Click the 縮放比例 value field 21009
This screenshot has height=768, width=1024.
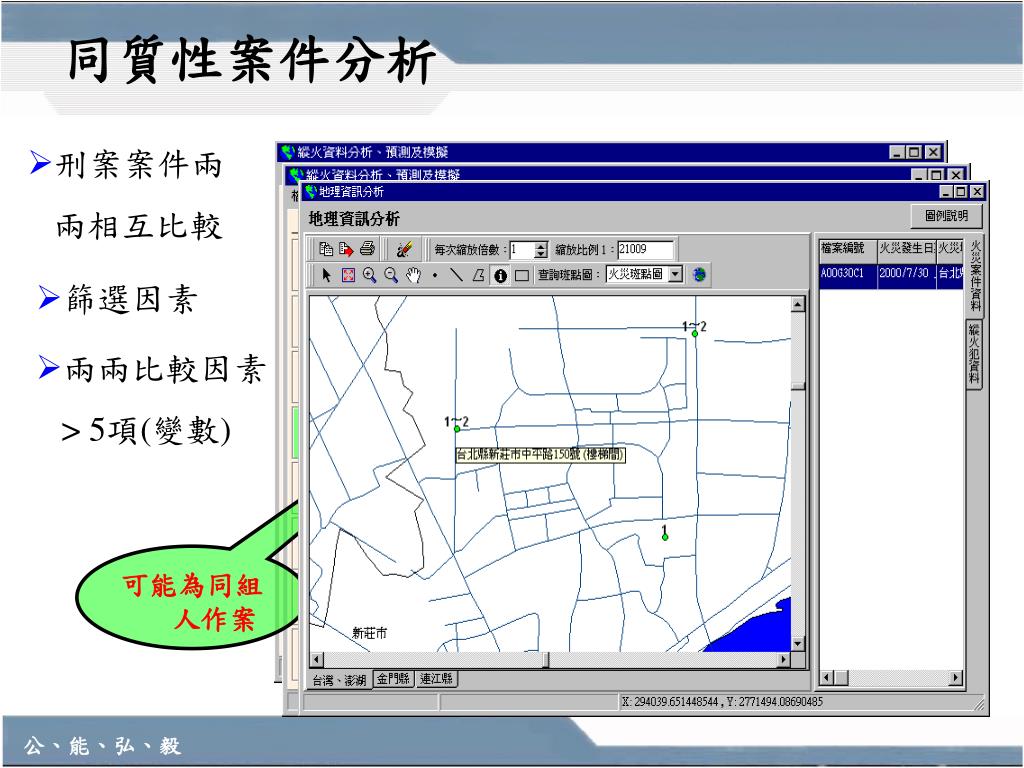(x=645, y=249)
